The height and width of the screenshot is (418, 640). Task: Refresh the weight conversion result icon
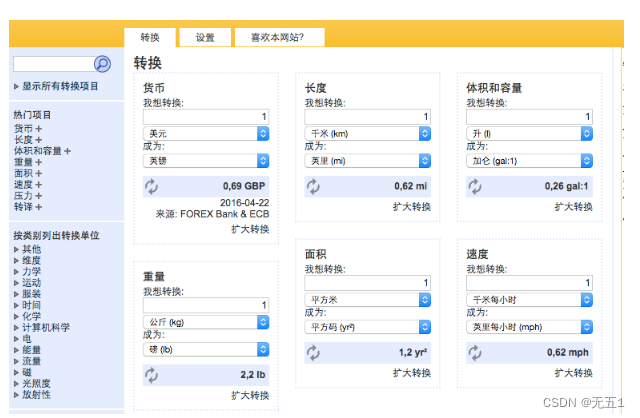pyautogui.click(x=151, y=375)
